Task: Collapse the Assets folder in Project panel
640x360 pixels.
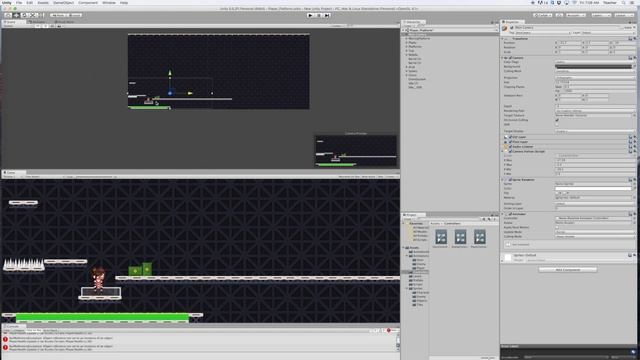Action: (404, 248)
